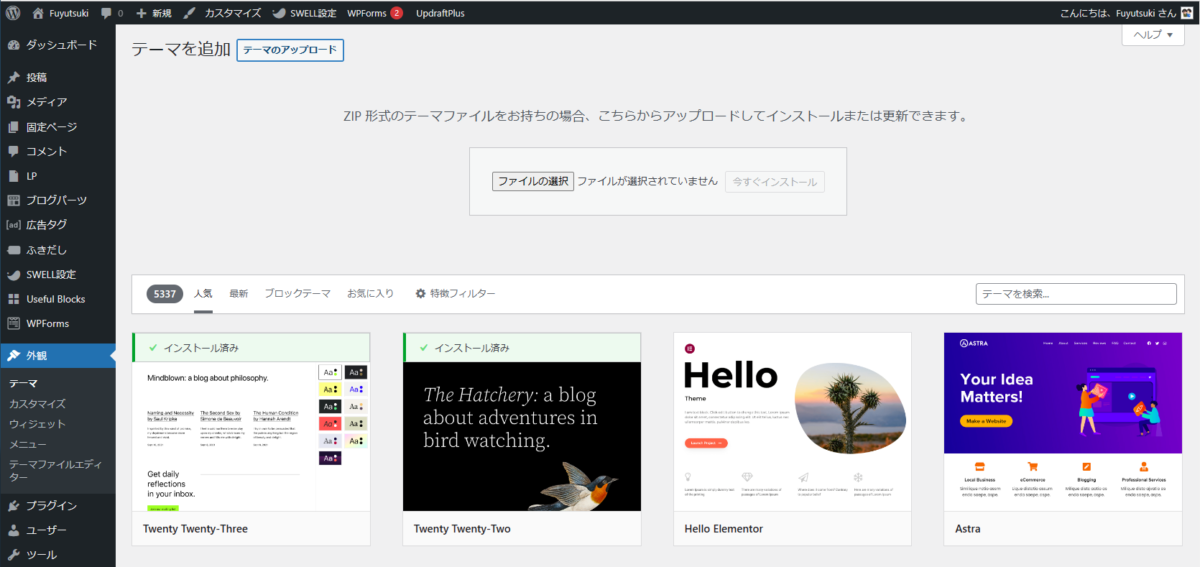
Task: Open the Fuyutsuki user avatar
Action: click(1187, 13)
